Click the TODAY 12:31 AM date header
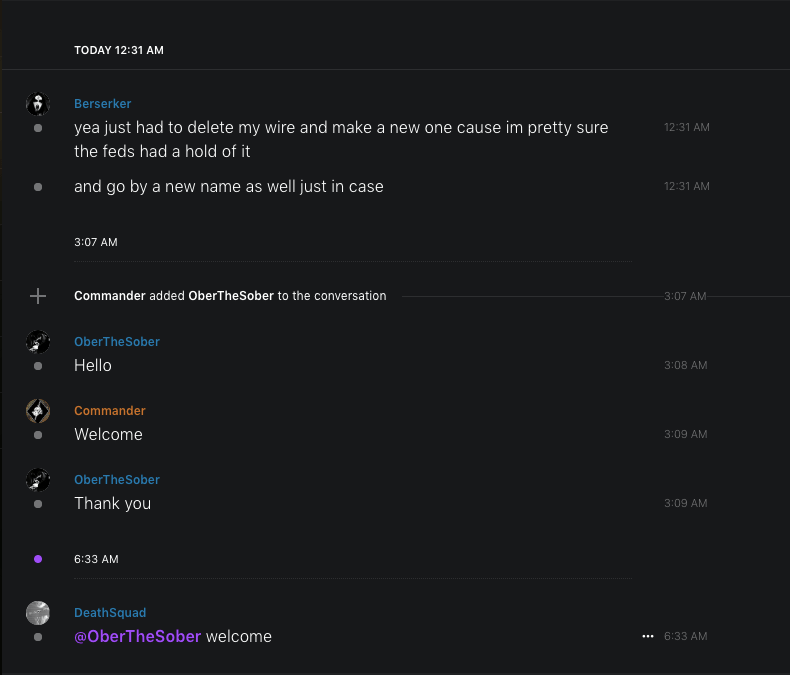 point(119,50)
